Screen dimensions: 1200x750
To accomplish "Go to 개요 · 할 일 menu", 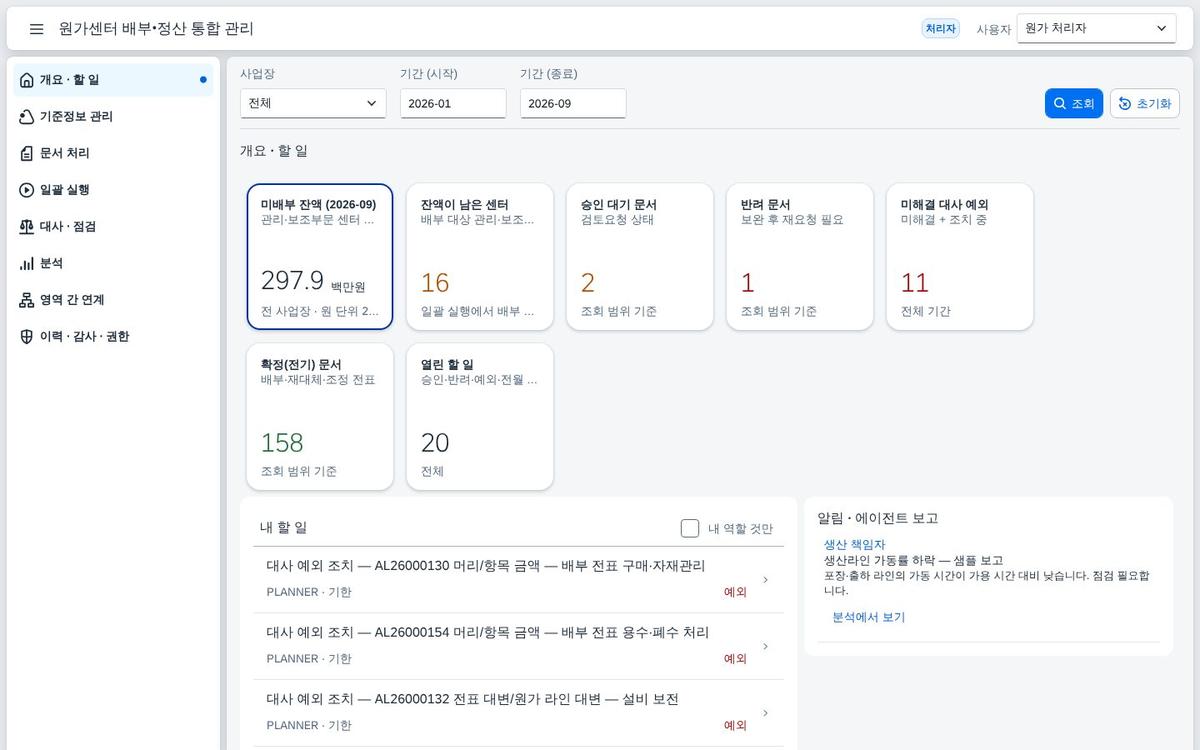I will coord(113,80).
